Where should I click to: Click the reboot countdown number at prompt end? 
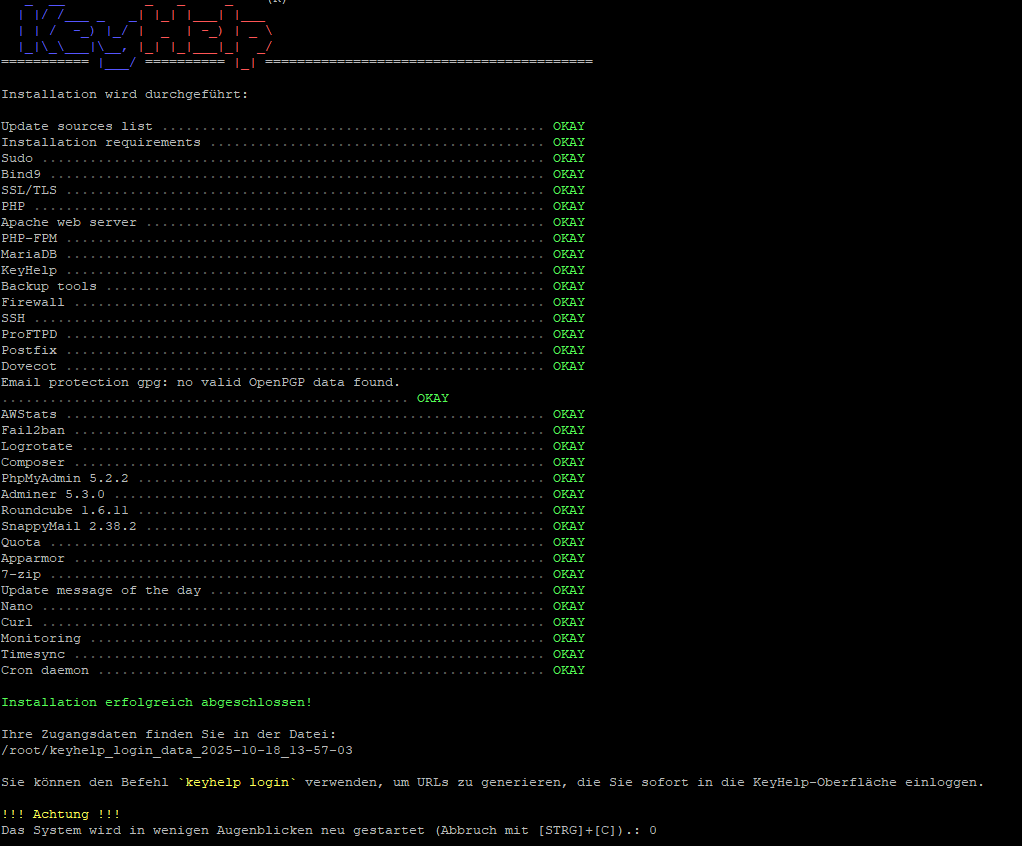pyautogui.click(x=652, y=830)
